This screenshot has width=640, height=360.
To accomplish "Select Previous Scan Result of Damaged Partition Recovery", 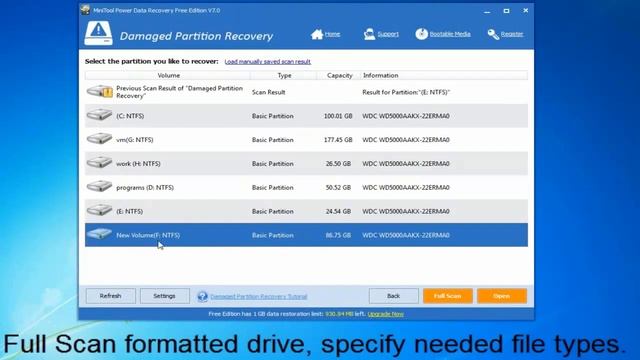I will coord(306,92).
